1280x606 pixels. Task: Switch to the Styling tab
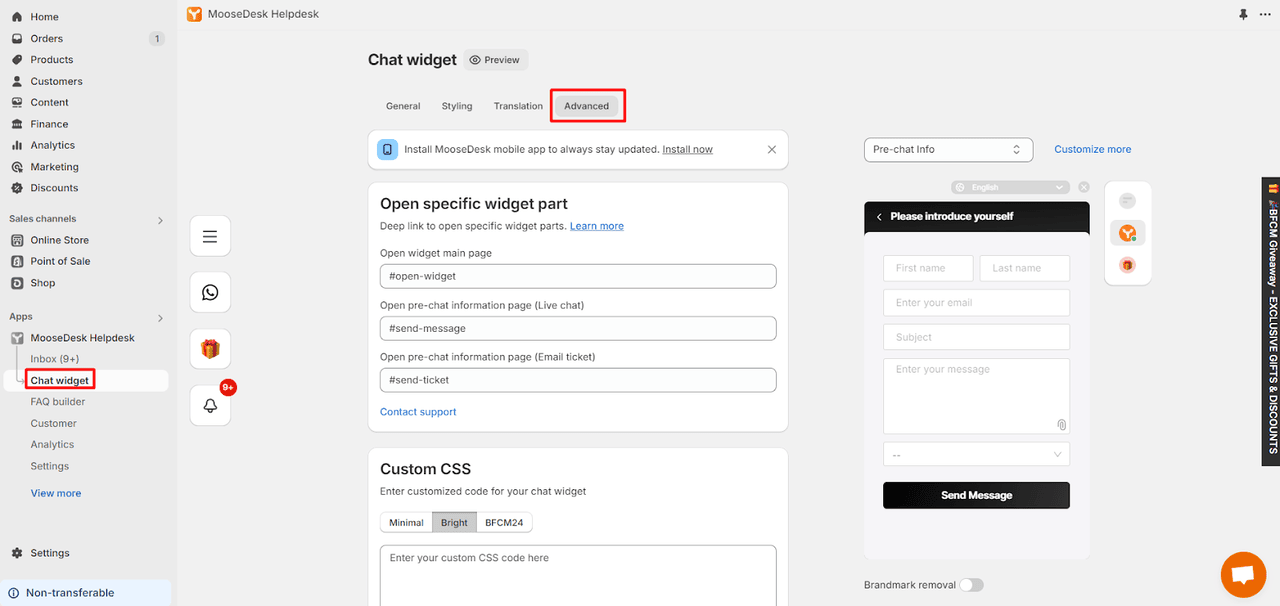click(456, 105)
